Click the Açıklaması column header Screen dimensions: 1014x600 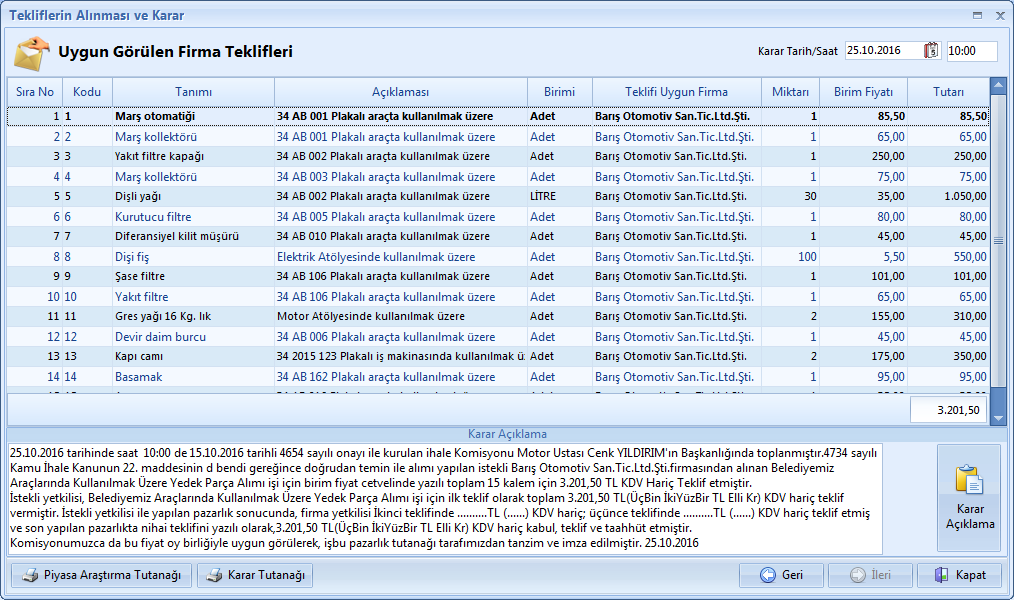coord(400,92)
